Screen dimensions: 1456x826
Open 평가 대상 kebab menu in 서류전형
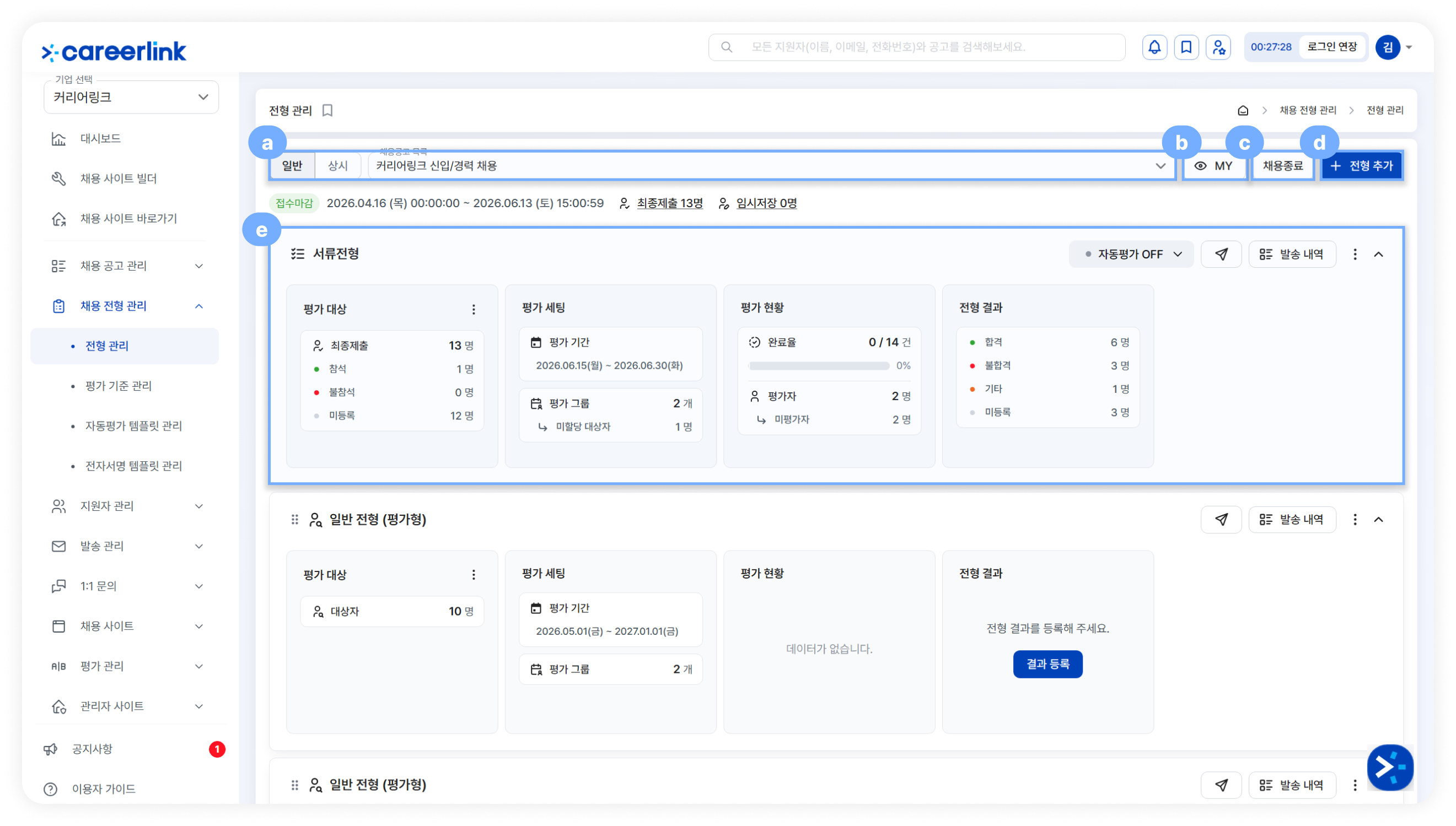473,309
